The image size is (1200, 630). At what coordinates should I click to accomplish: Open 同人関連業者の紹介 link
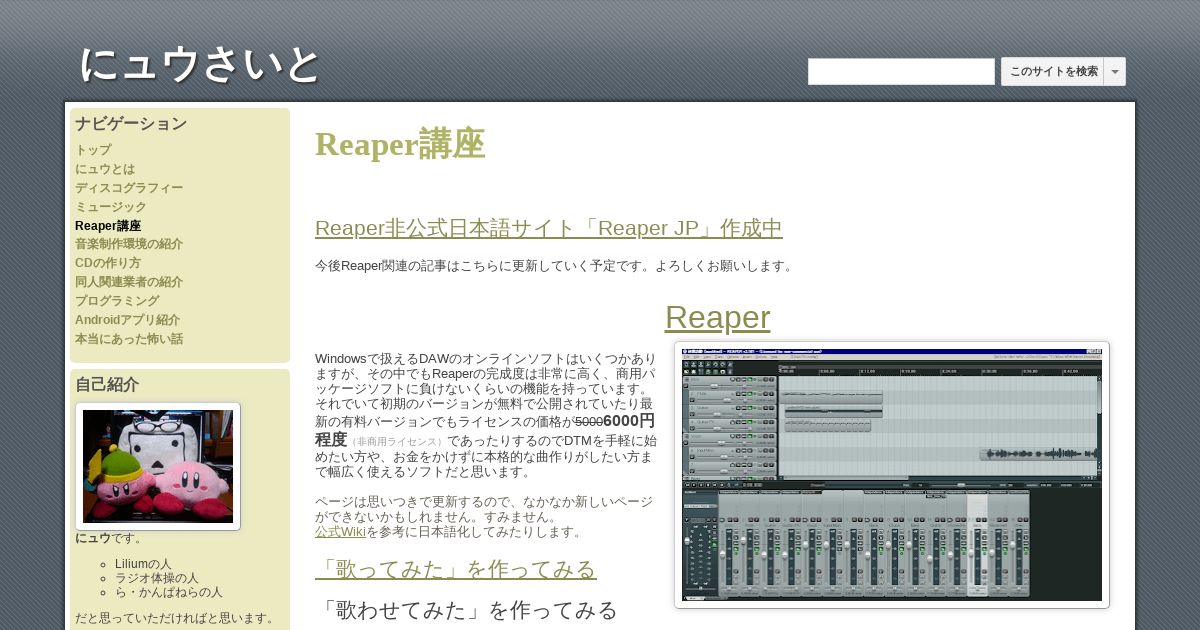[x=129, y=282]
